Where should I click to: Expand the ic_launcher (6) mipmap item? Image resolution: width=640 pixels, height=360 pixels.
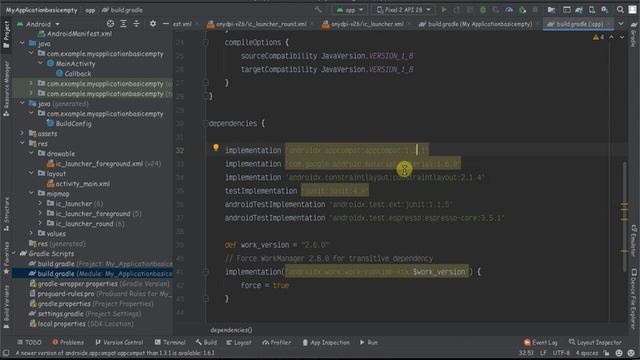point(40,204)
